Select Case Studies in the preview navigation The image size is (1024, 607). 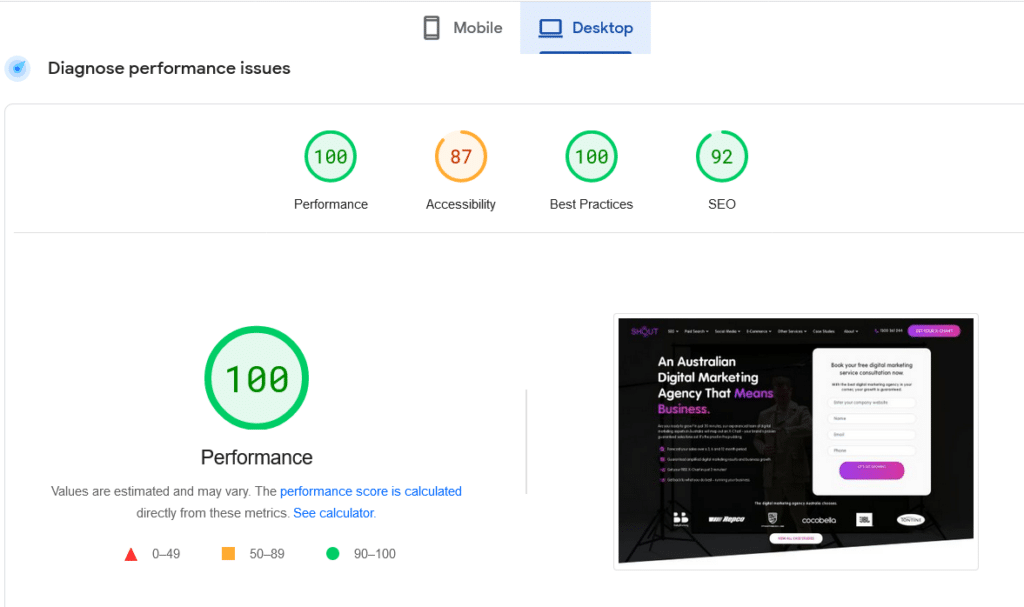point(824,329)
